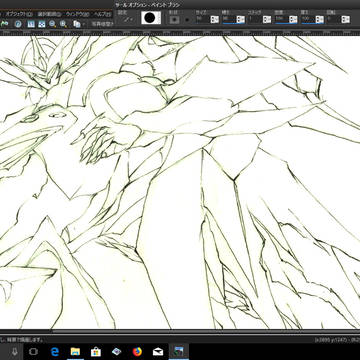Screen dimensions: 360x360
Task: Select the round brush shape button
Action: (x=187, y=19)
